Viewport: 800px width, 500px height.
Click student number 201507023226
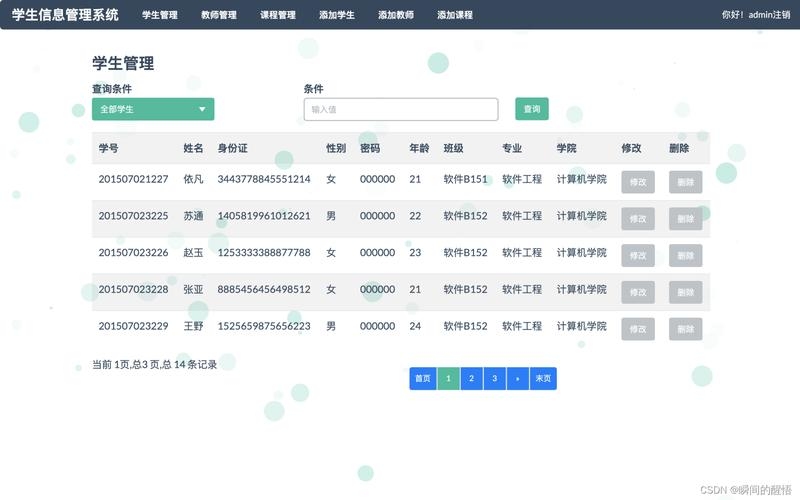[x=133, y=253]
